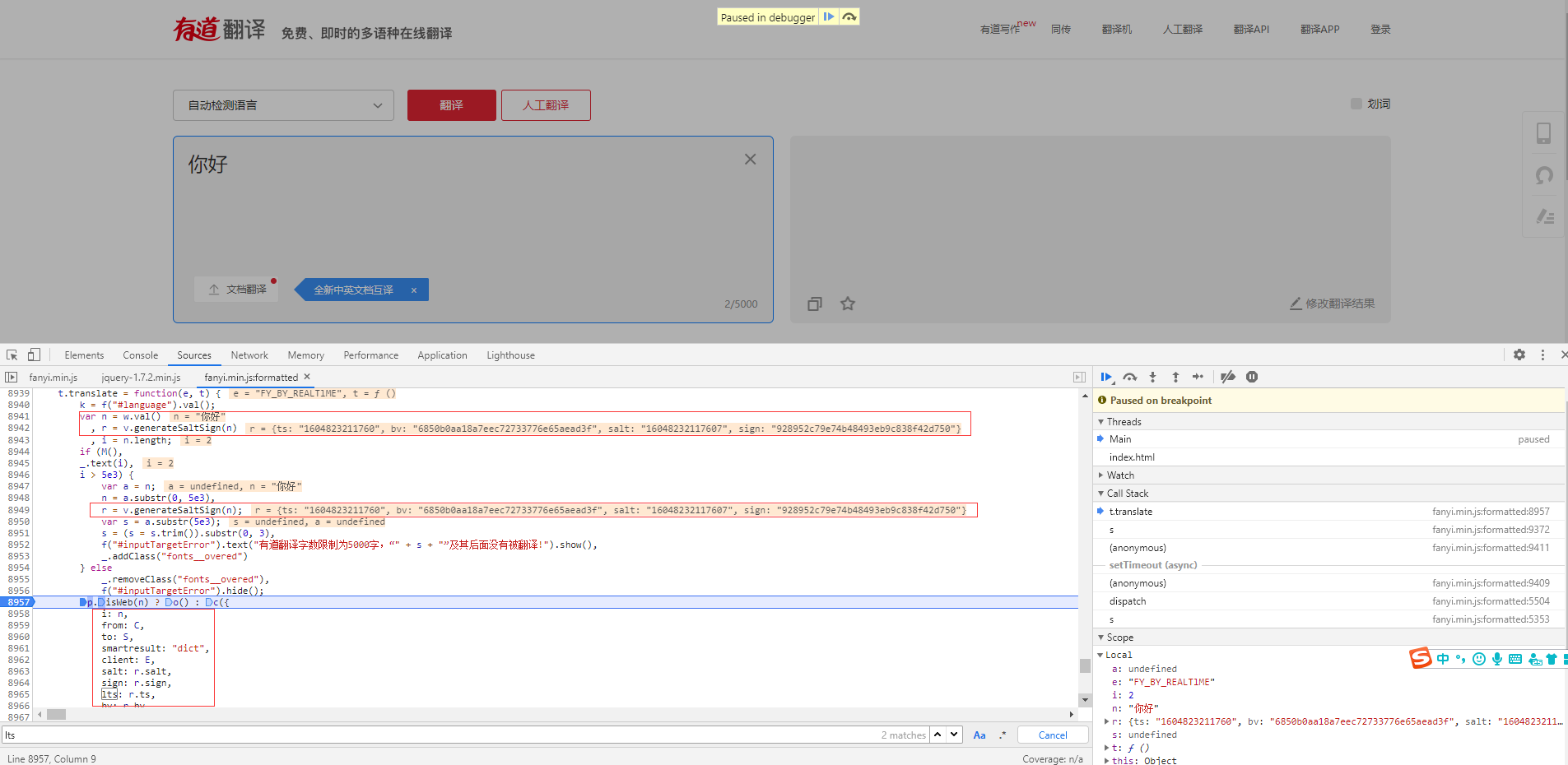Screen dimensions: 1568x765
Task: Open DevTools more options menu
Action: pyautogui.click(x=1542, y=355)
